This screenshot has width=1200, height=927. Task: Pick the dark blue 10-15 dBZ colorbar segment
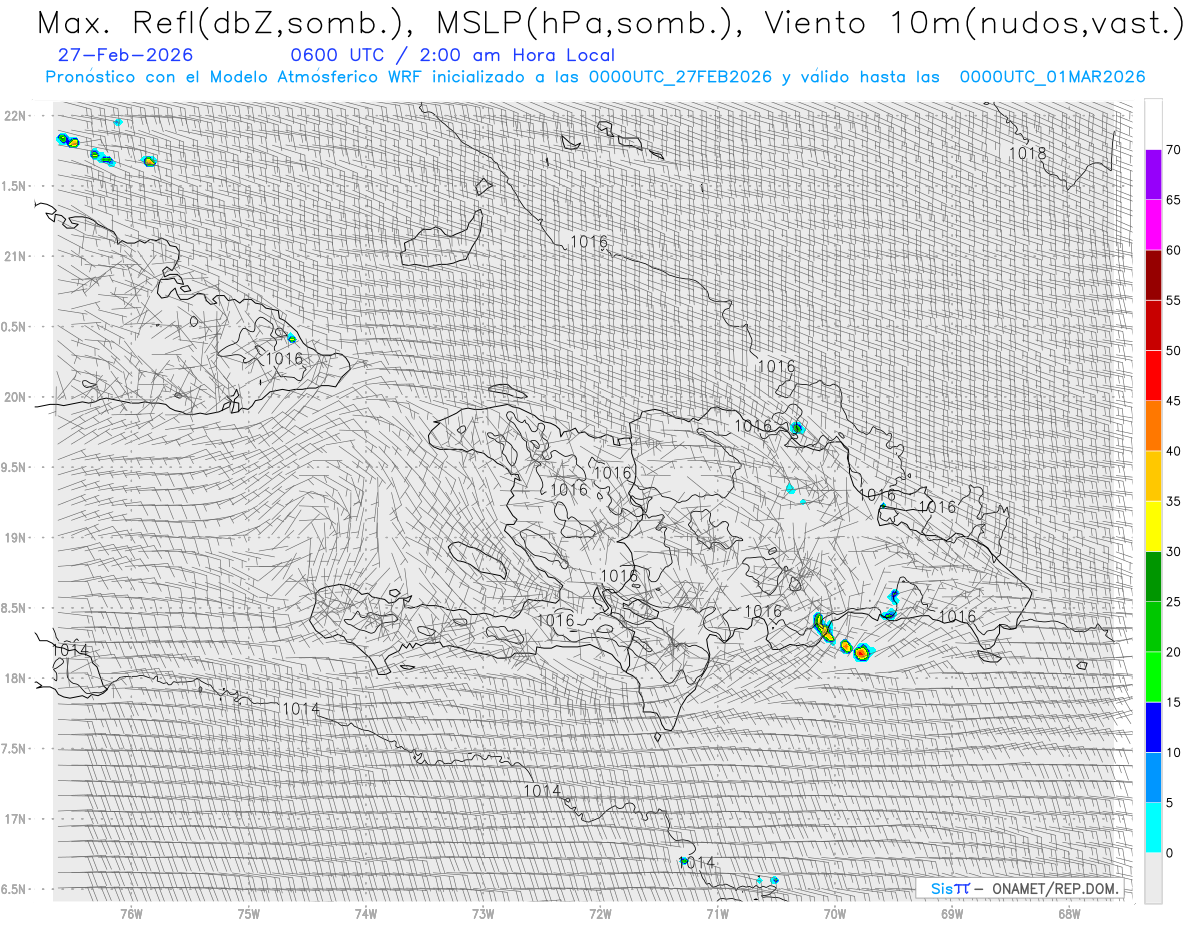pyautogui.click(x=1153, y=727)
